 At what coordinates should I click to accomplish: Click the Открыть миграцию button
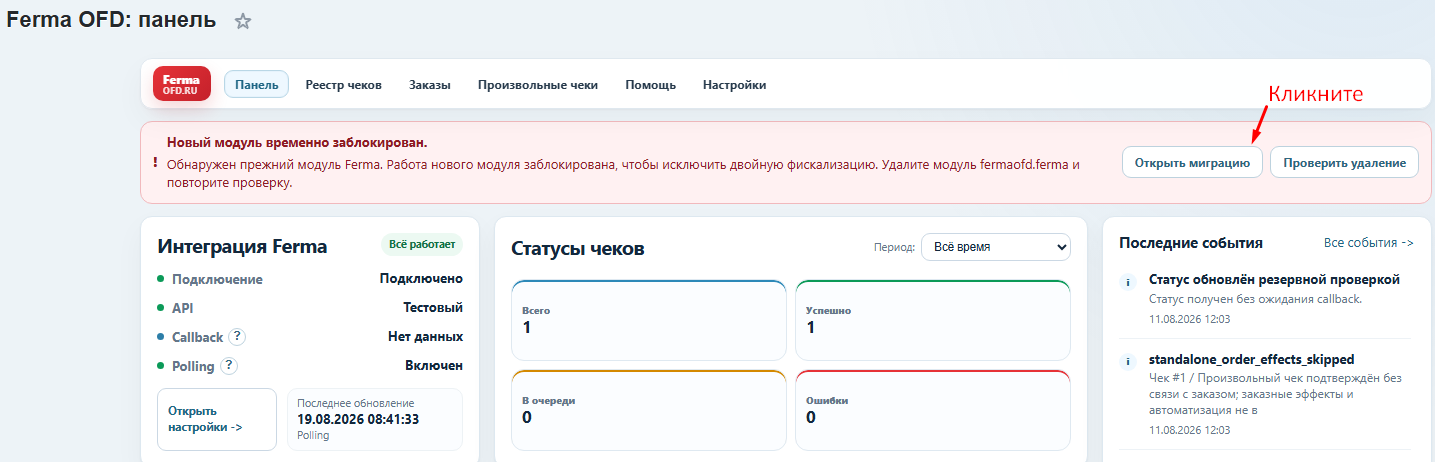click(x=1192, y=162)
